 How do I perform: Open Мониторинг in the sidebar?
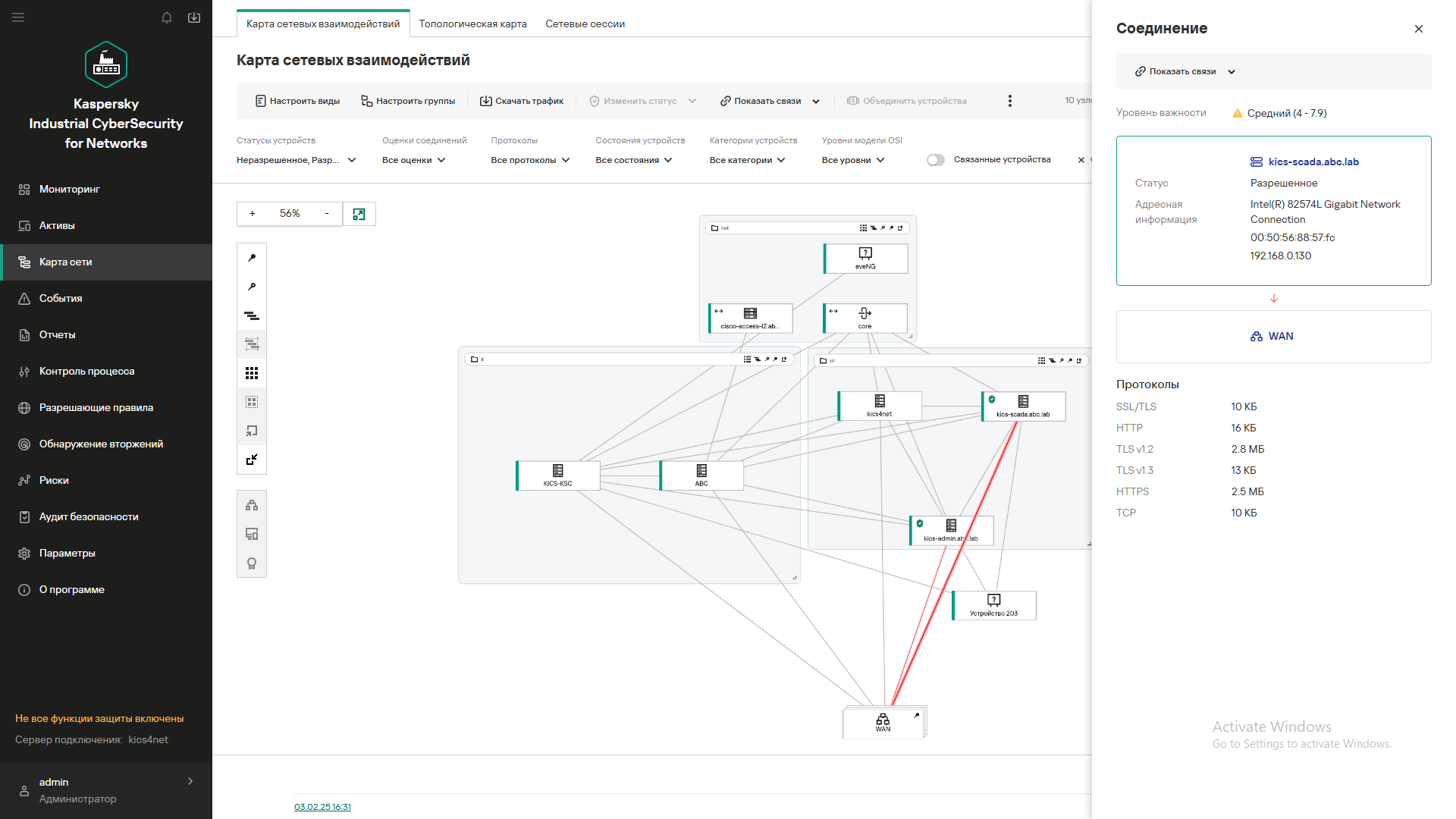(x=106, y=190)
